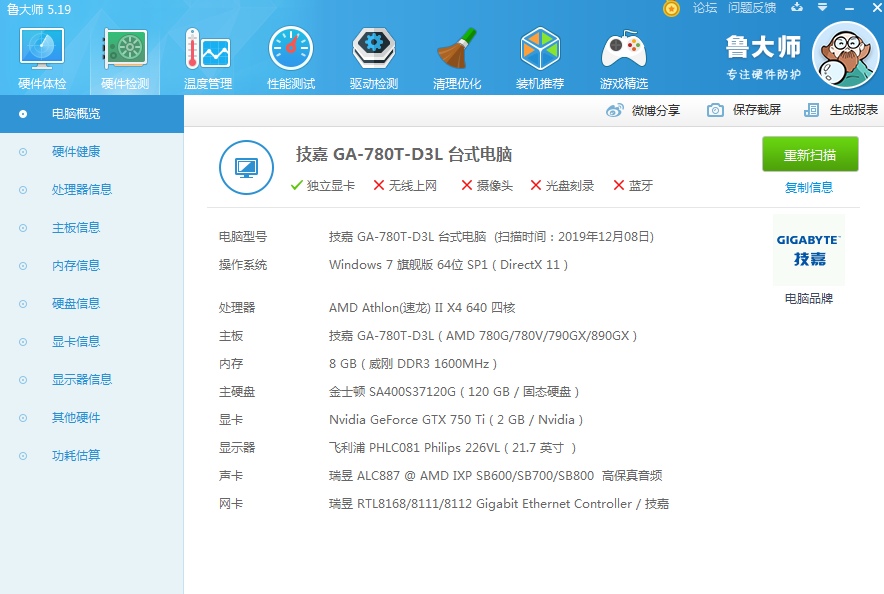Screen dimensions: 884x594
Task: Click the 蓝牙 status indicator
Action: pyautogui.click(x=634, y=186)
